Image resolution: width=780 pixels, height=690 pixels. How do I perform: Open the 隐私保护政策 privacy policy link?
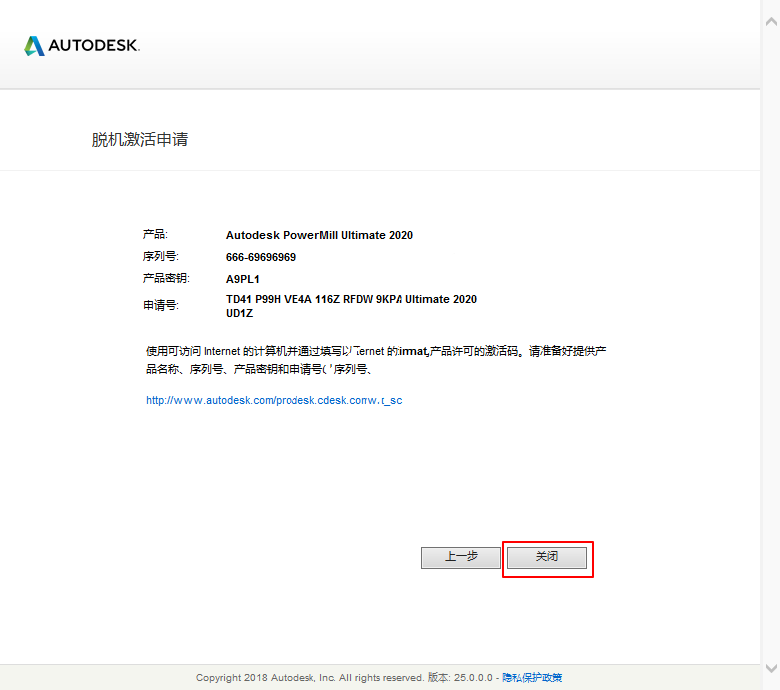click(x=532, y=678)
